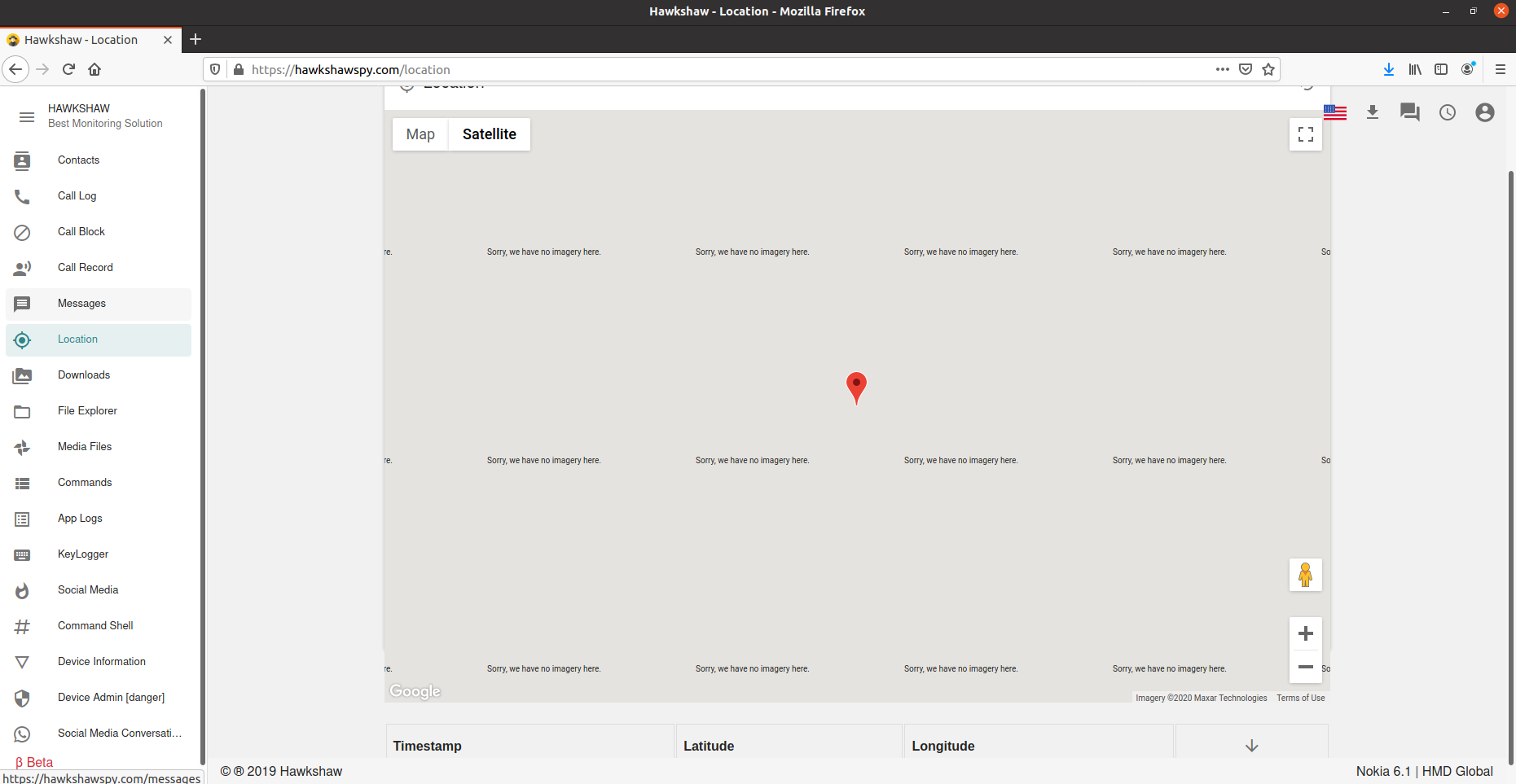Click the KeyLogger keyboard icon

click(22, 555)
